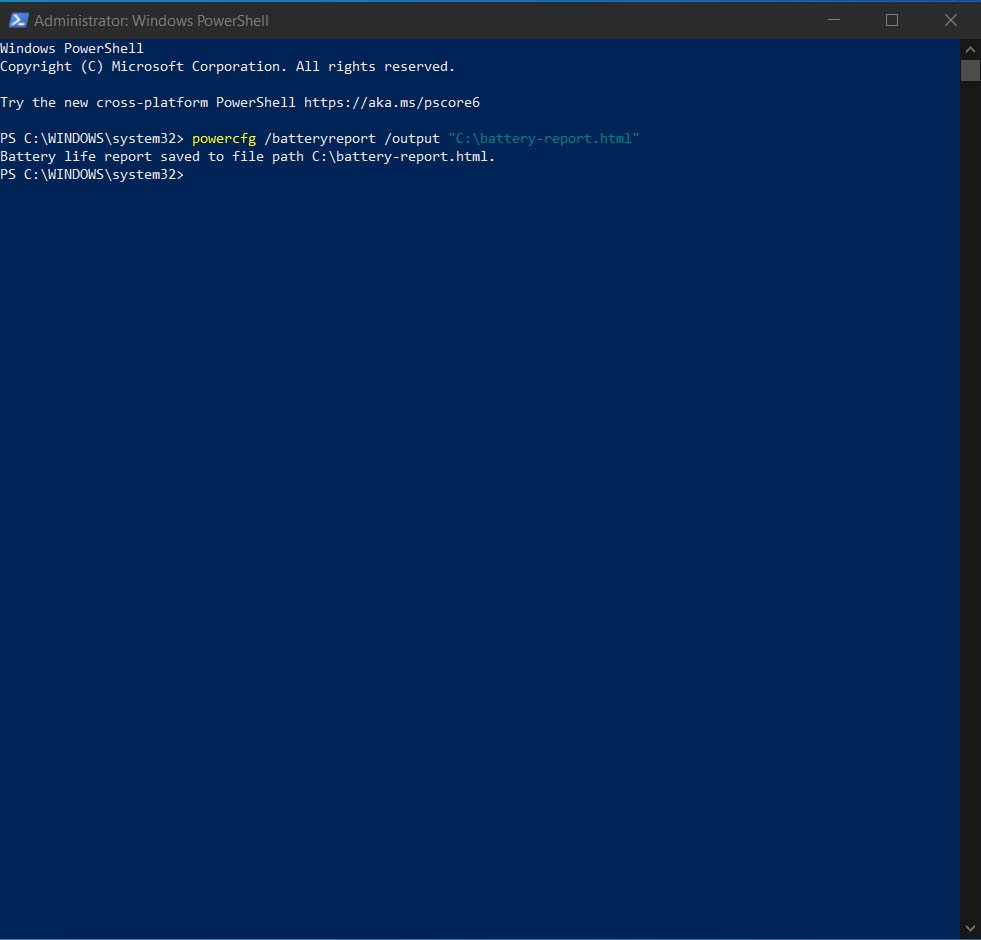The width and height of the screenshot is (981, 940).
Task: Click the vertical scrollbar thumb
Action: 970,70
